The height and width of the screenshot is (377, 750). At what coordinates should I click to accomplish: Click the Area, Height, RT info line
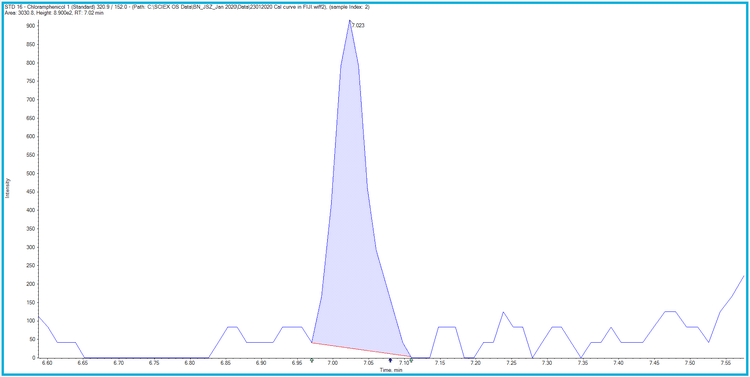[54, 13]
